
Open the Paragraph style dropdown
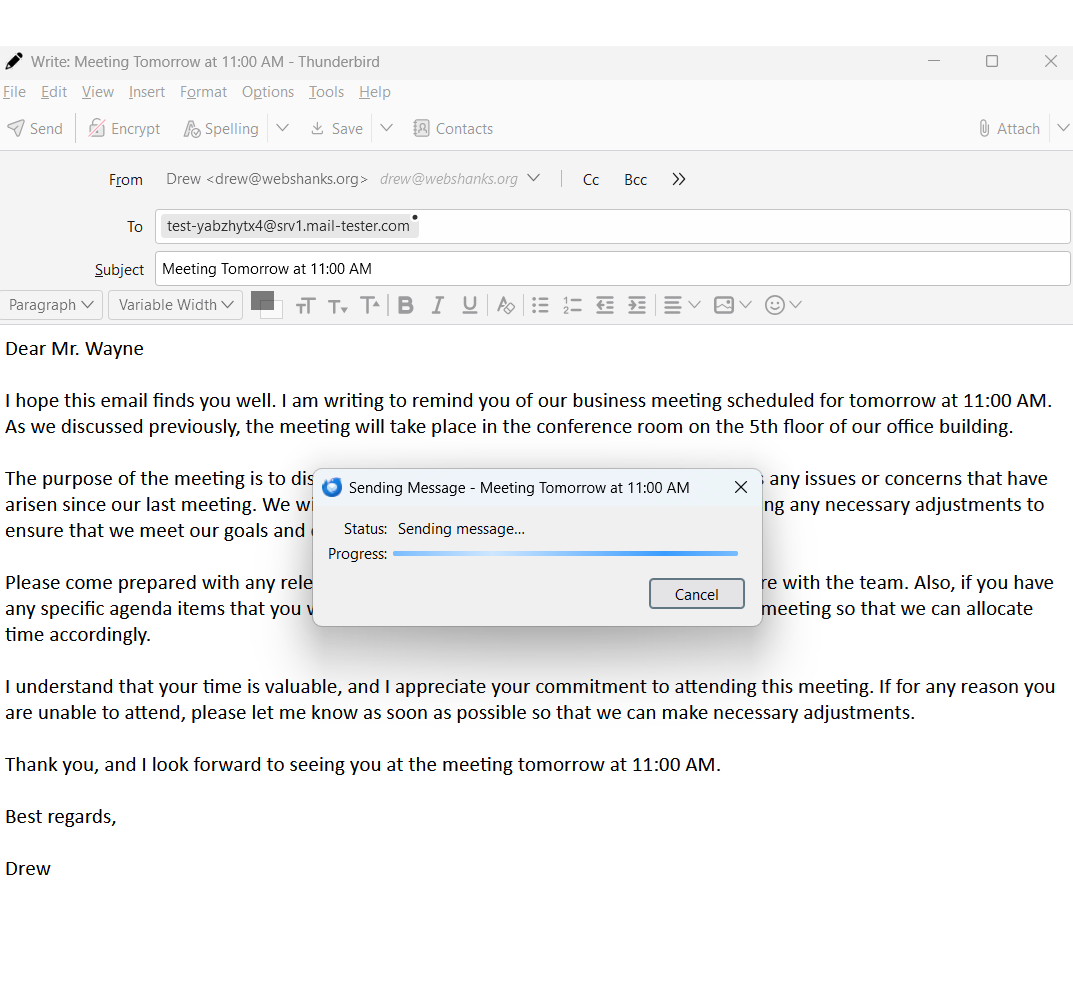pos(51,304)
